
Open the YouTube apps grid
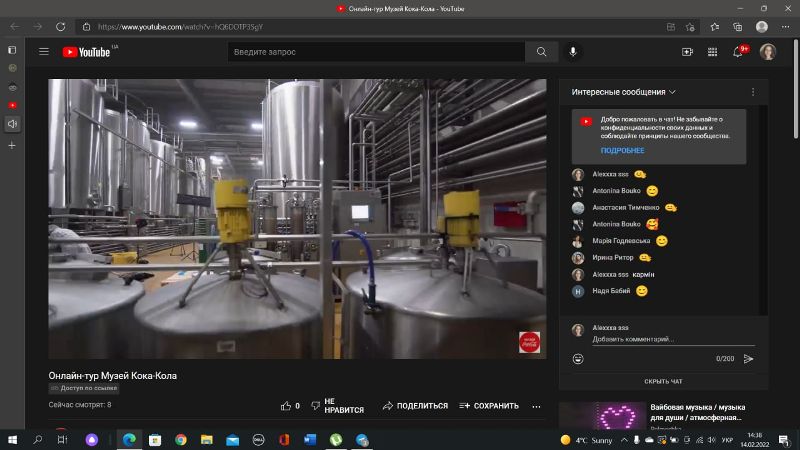coord(712,52)
